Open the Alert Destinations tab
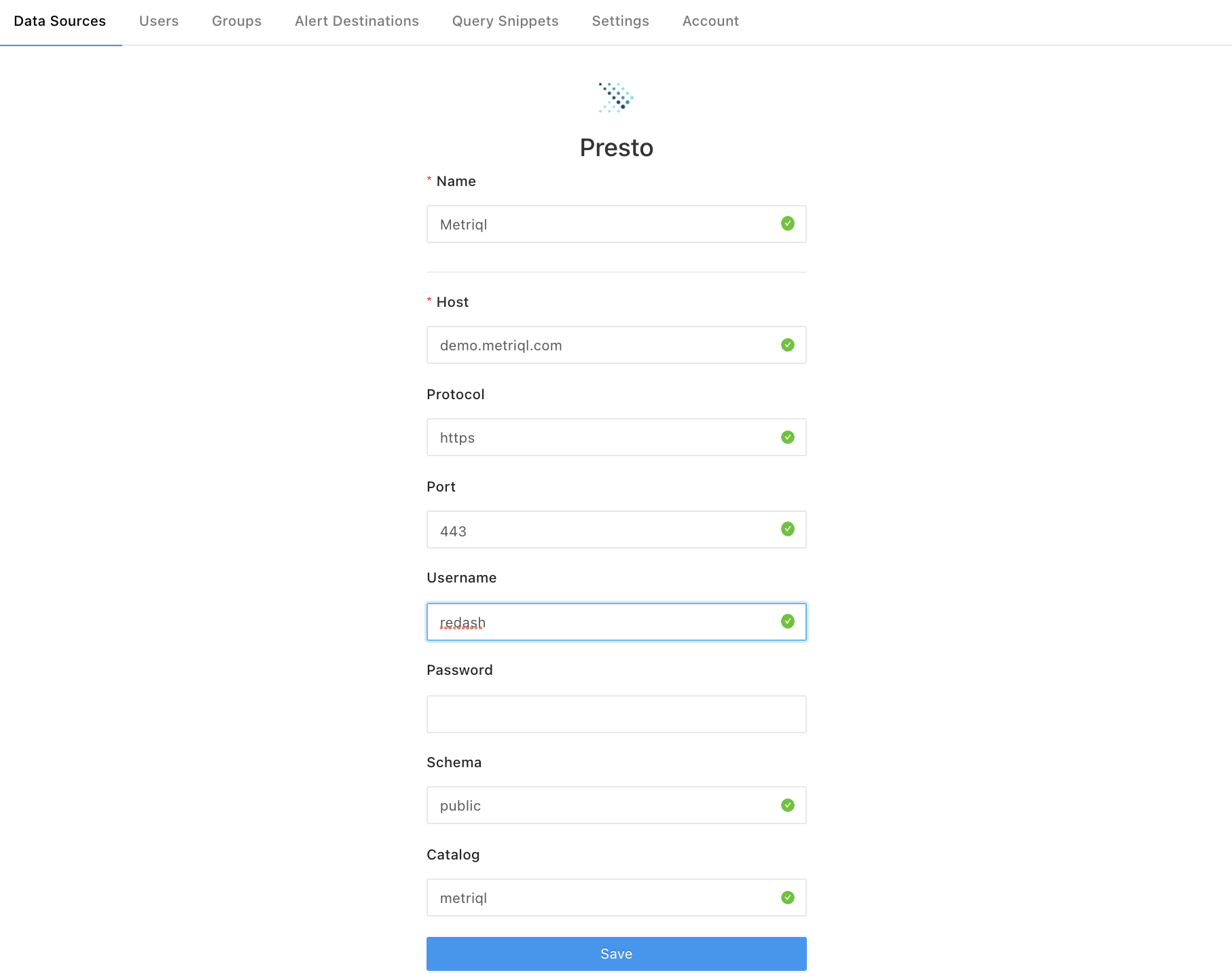 click(357, 21)
